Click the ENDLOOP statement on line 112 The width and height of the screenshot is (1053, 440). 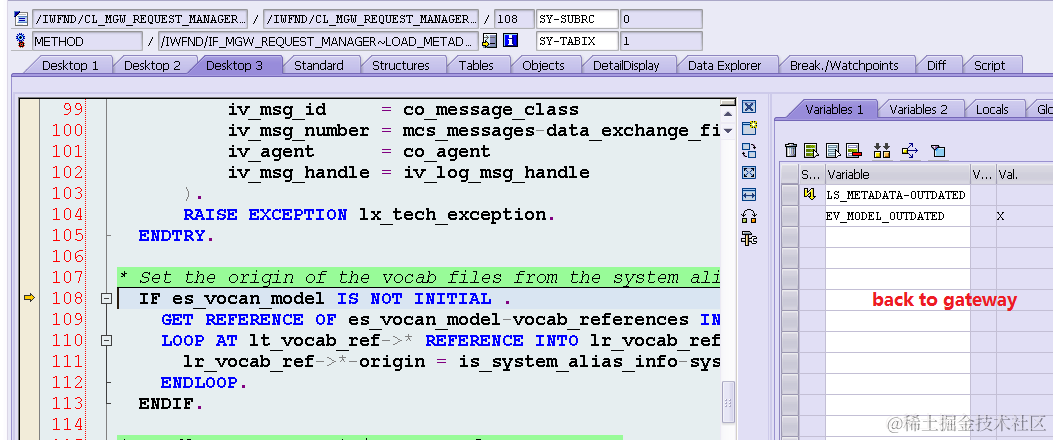203,383
